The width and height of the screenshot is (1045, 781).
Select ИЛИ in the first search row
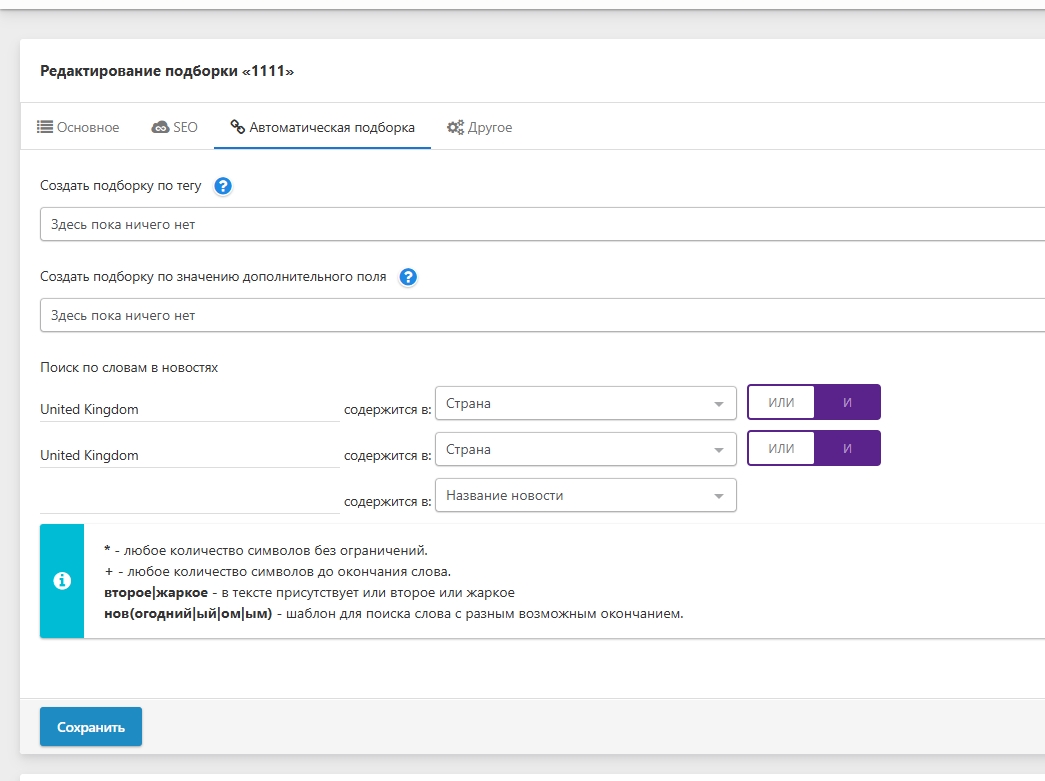(781, 403)
